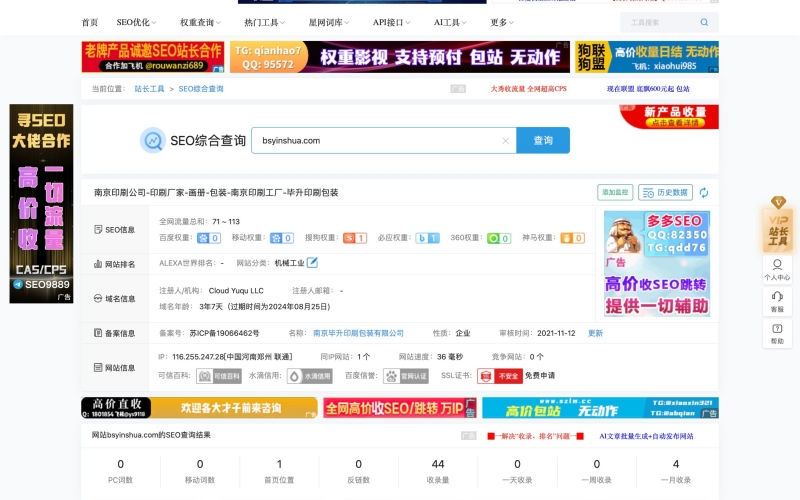
Task: Click the SEO信息 row icon
Action: click(98, 230)
